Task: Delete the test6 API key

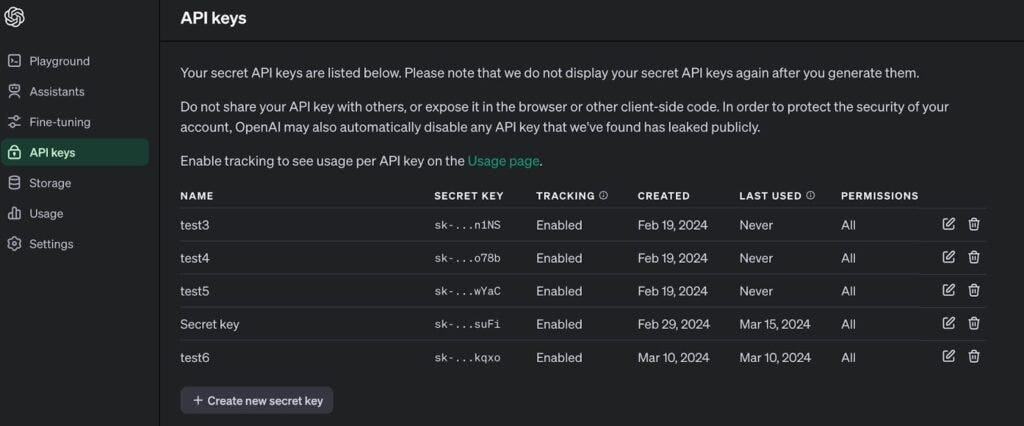Action: [974, 356]
